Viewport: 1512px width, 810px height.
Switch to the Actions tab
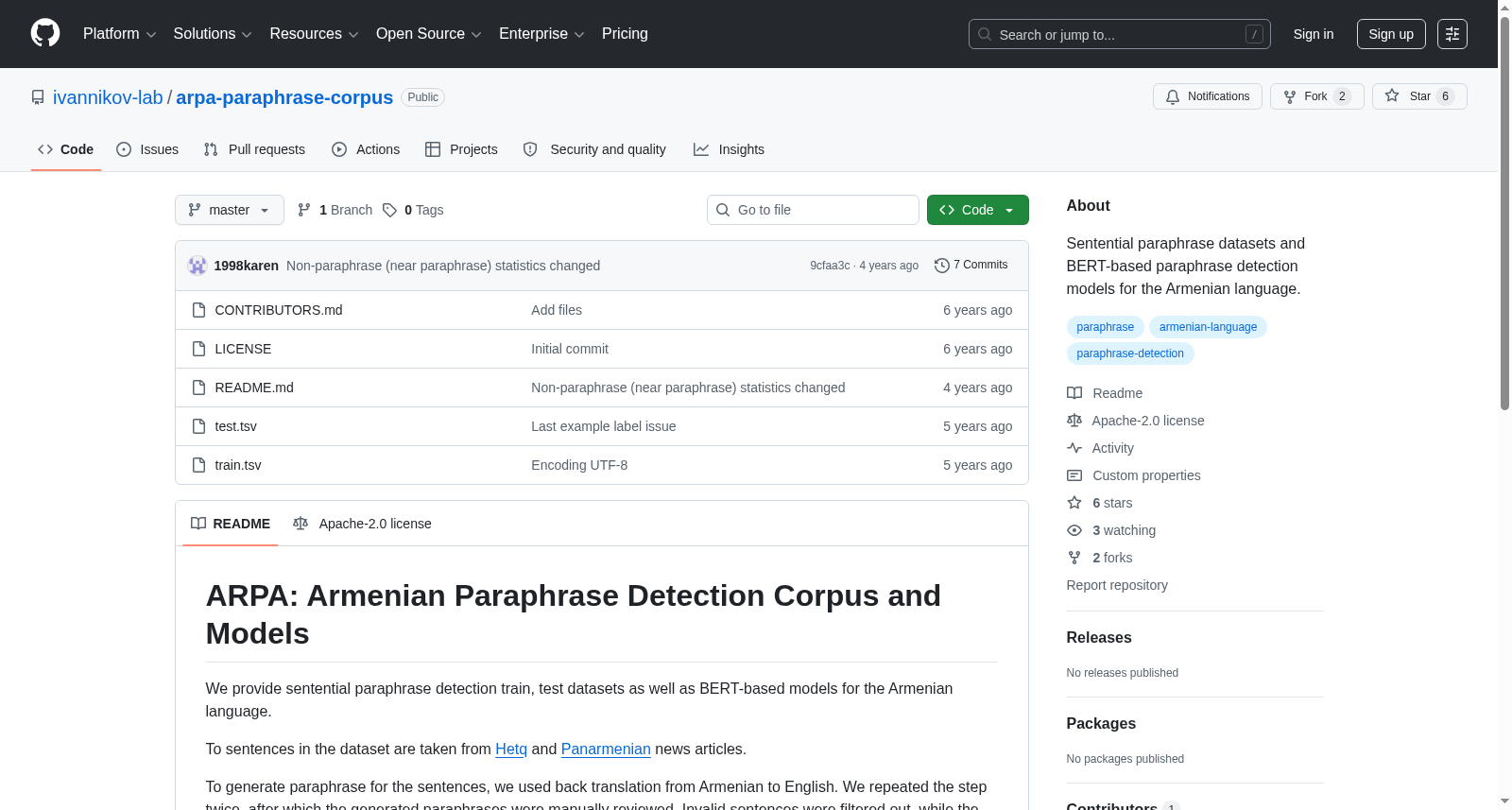pos(366,149)
